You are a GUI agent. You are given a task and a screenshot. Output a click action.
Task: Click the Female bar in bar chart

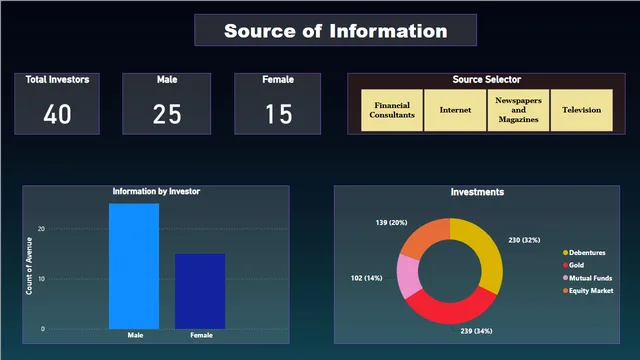[200, 291]
